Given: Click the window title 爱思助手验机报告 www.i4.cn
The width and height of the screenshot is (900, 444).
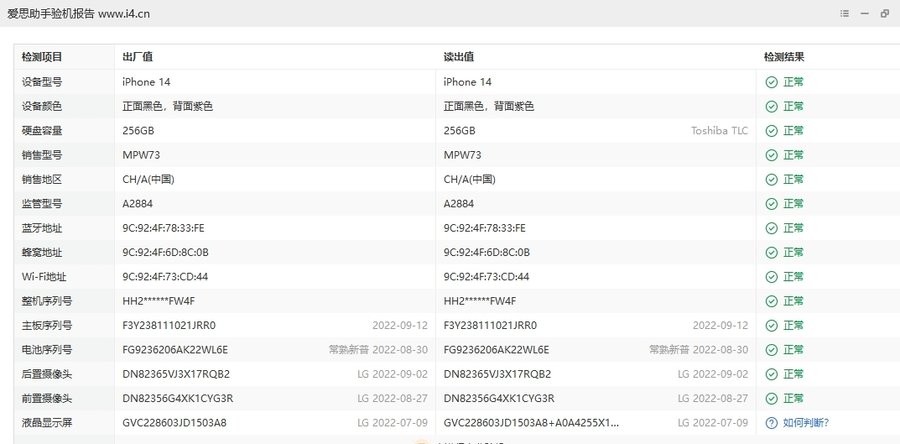Looking at the screenshot, I should [79, 14].
